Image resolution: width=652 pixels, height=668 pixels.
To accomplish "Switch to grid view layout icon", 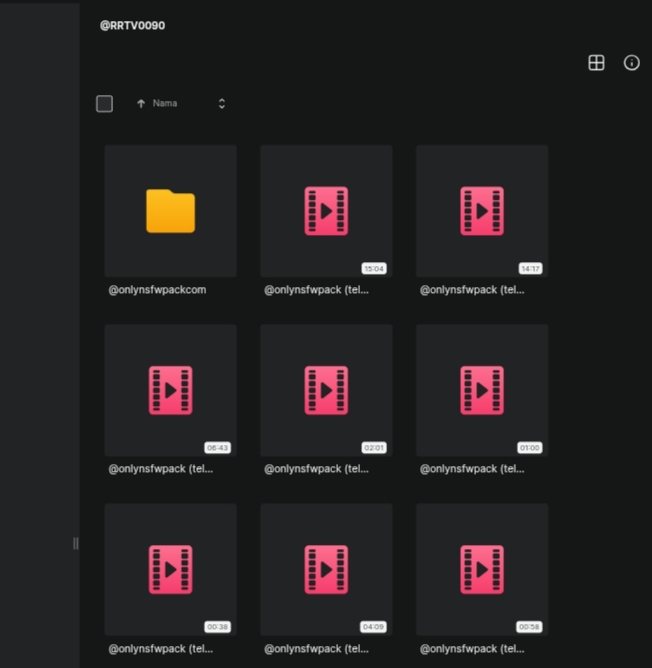I will [596, 63].
